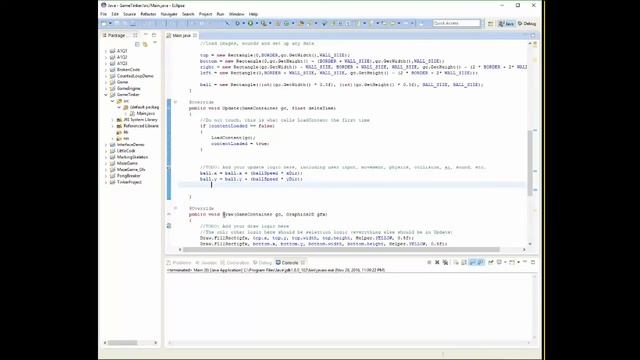Select the Package Explorer tab
The width and height of the screenshot is (640, 360).
(x=117, y=36)
